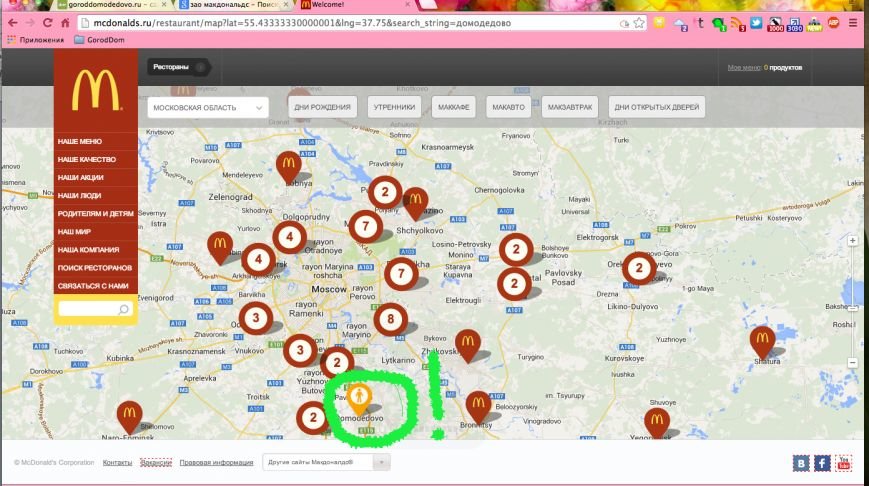The height and width of the screenshot is (486, 869).
Task: Open the browser home page icon
Action: point(65,23)
